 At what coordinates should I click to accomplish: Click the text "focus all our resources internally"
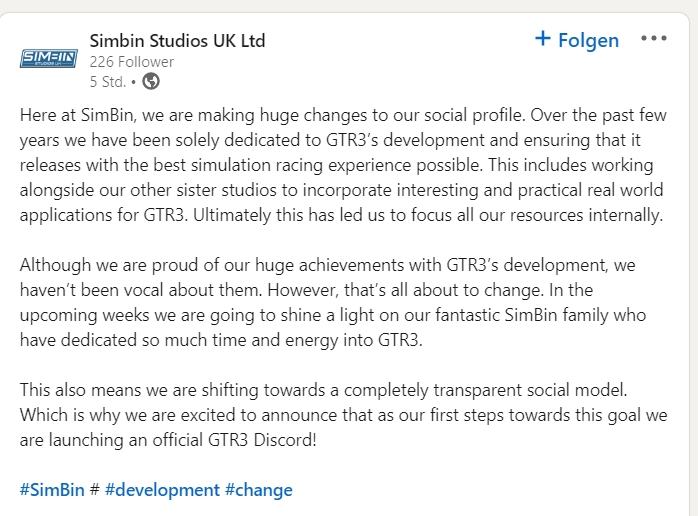(537, 215)
